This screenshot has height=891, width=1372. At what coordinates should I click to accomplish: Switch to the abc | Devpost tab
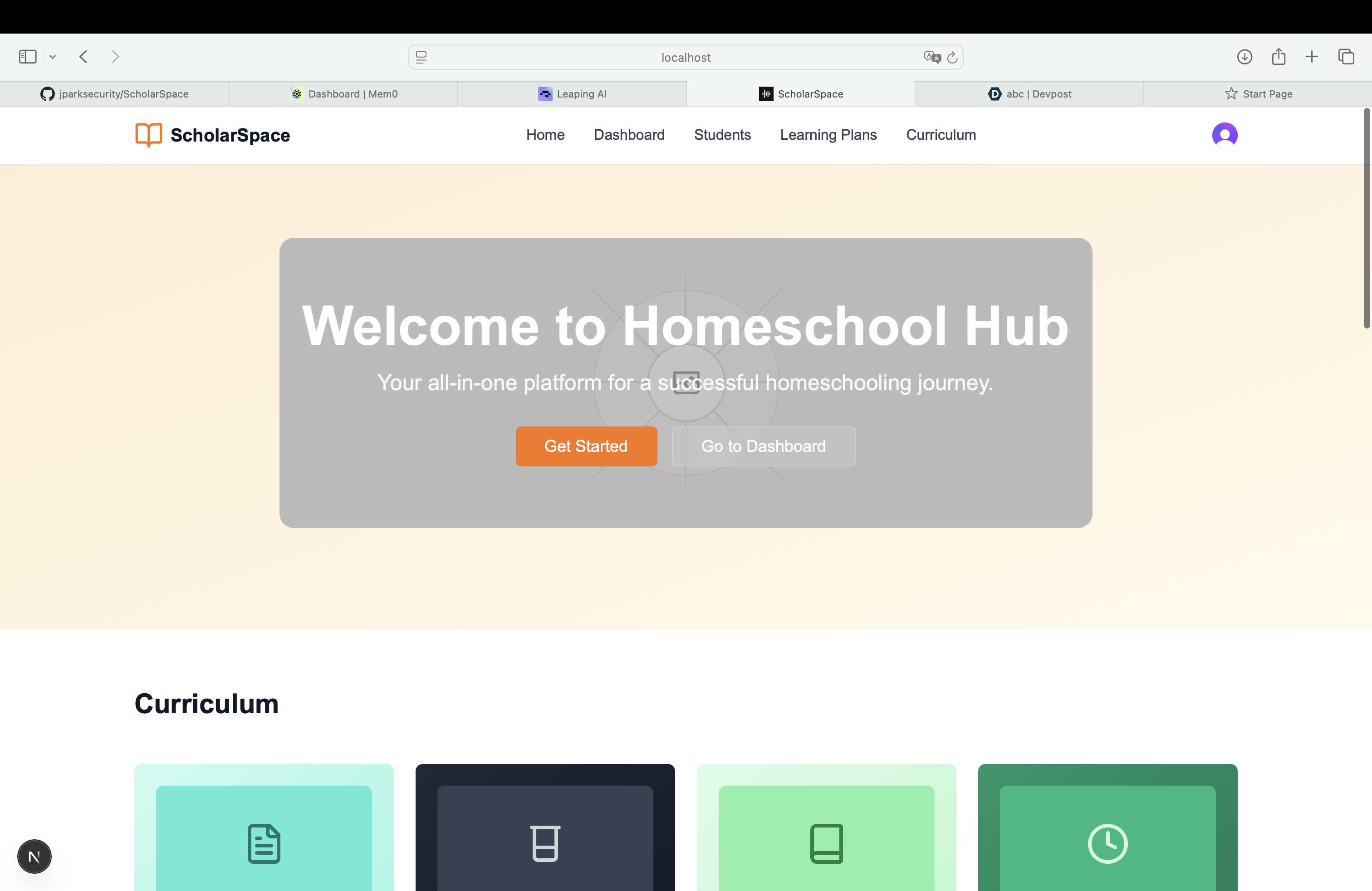[x=1029, y=94]
